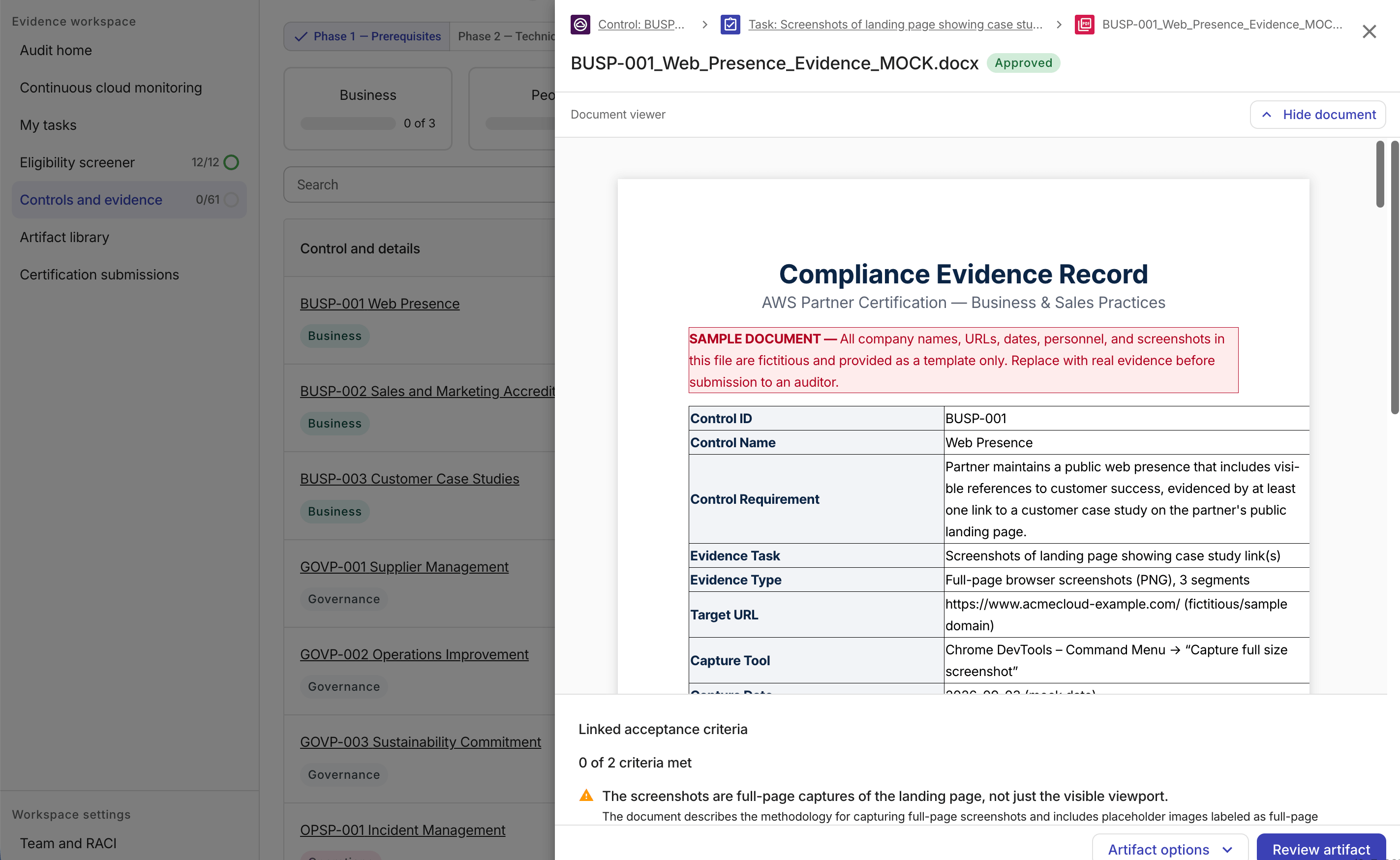This screenshot has width=1400, height=860.
Task: Click the Review artifact button
Action: 1321,848
